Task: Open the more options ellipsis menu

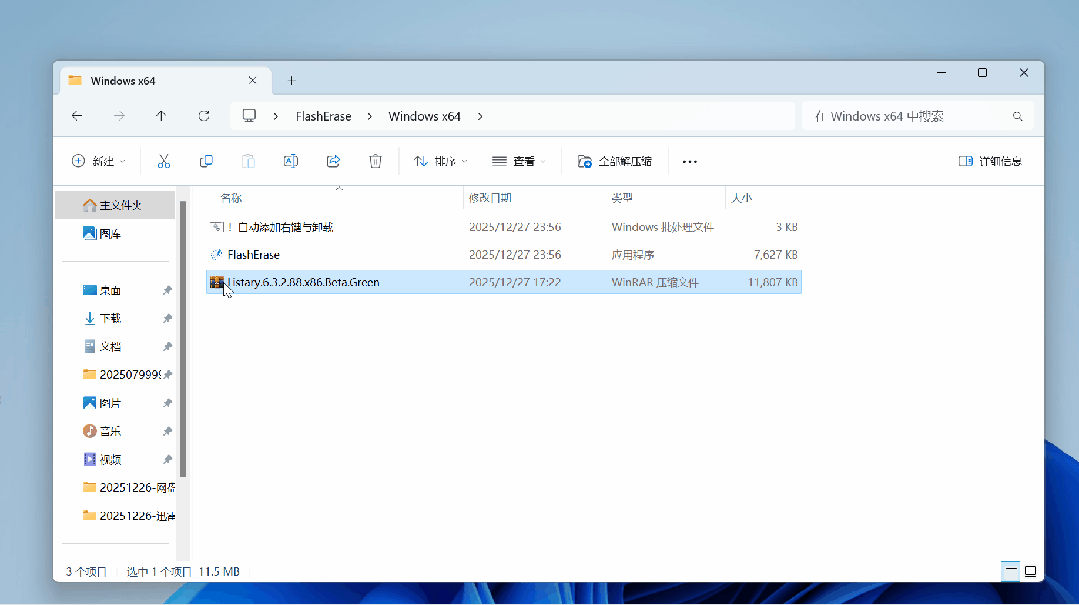Action: coord(689,161)
